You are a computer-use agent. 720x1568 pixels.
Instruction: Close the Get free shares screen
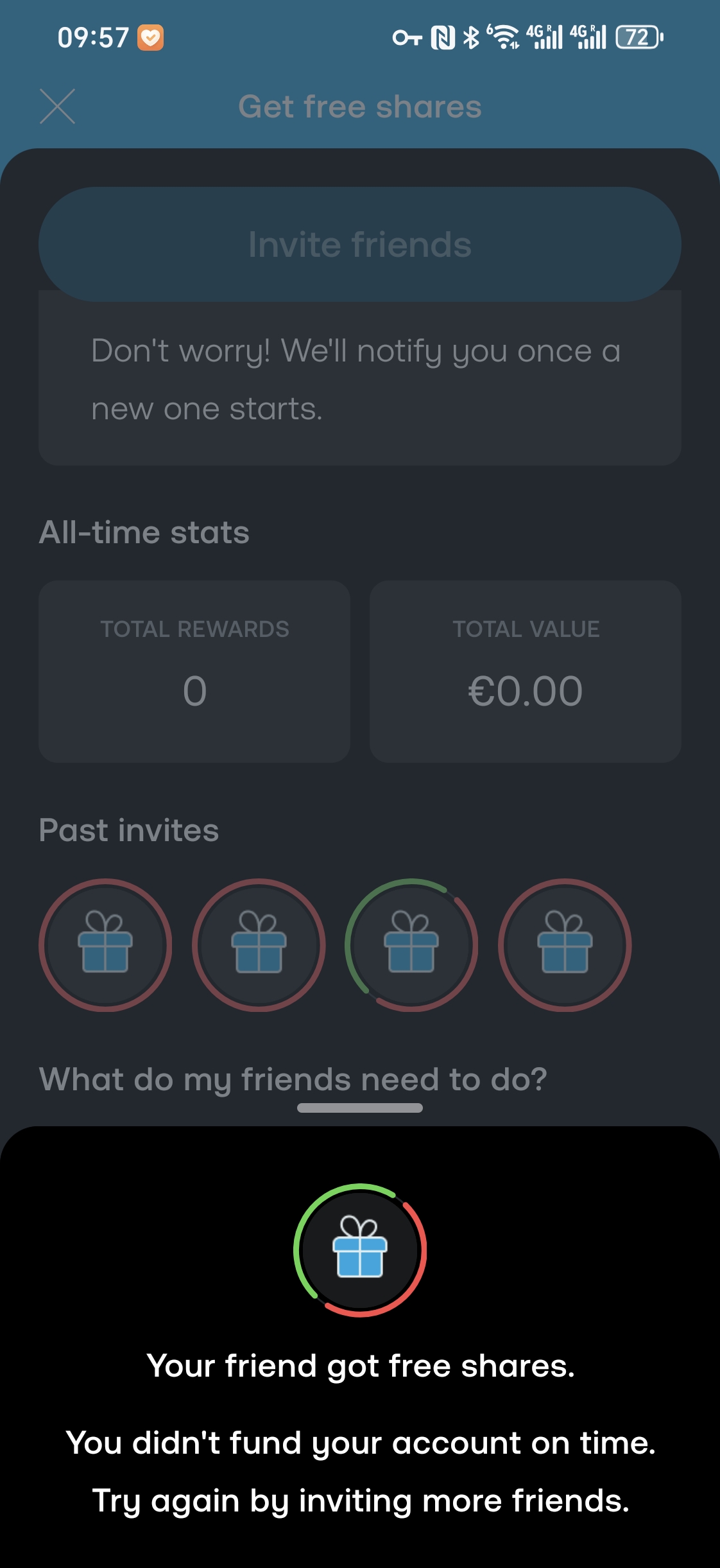point(57,107)
